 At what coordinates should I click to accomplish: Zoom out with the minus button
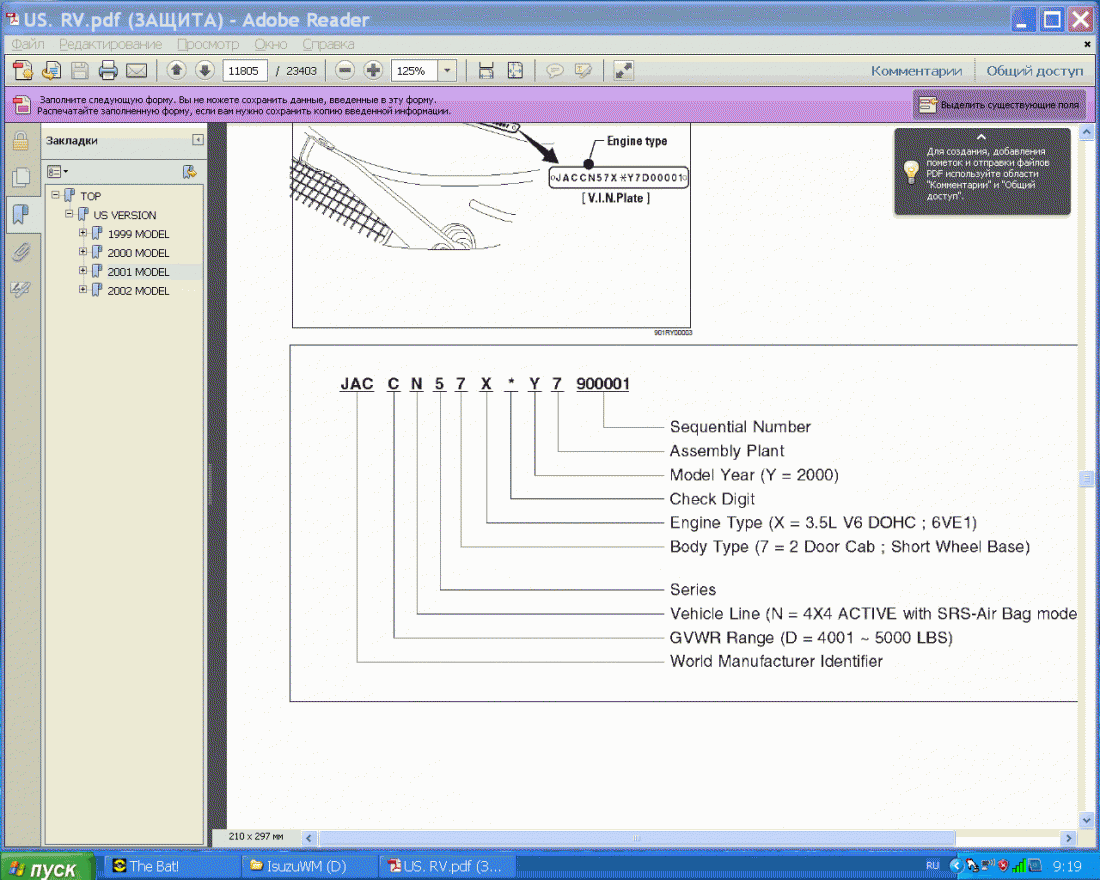344,70
